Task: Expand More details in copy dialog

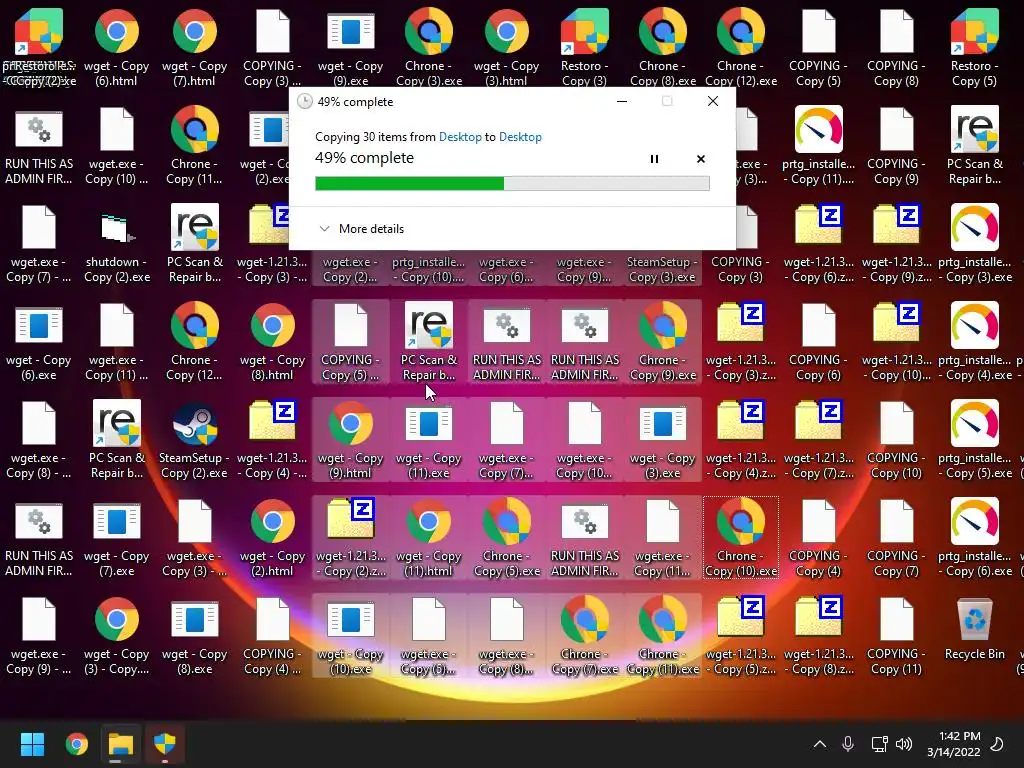Action: (361, 229)
